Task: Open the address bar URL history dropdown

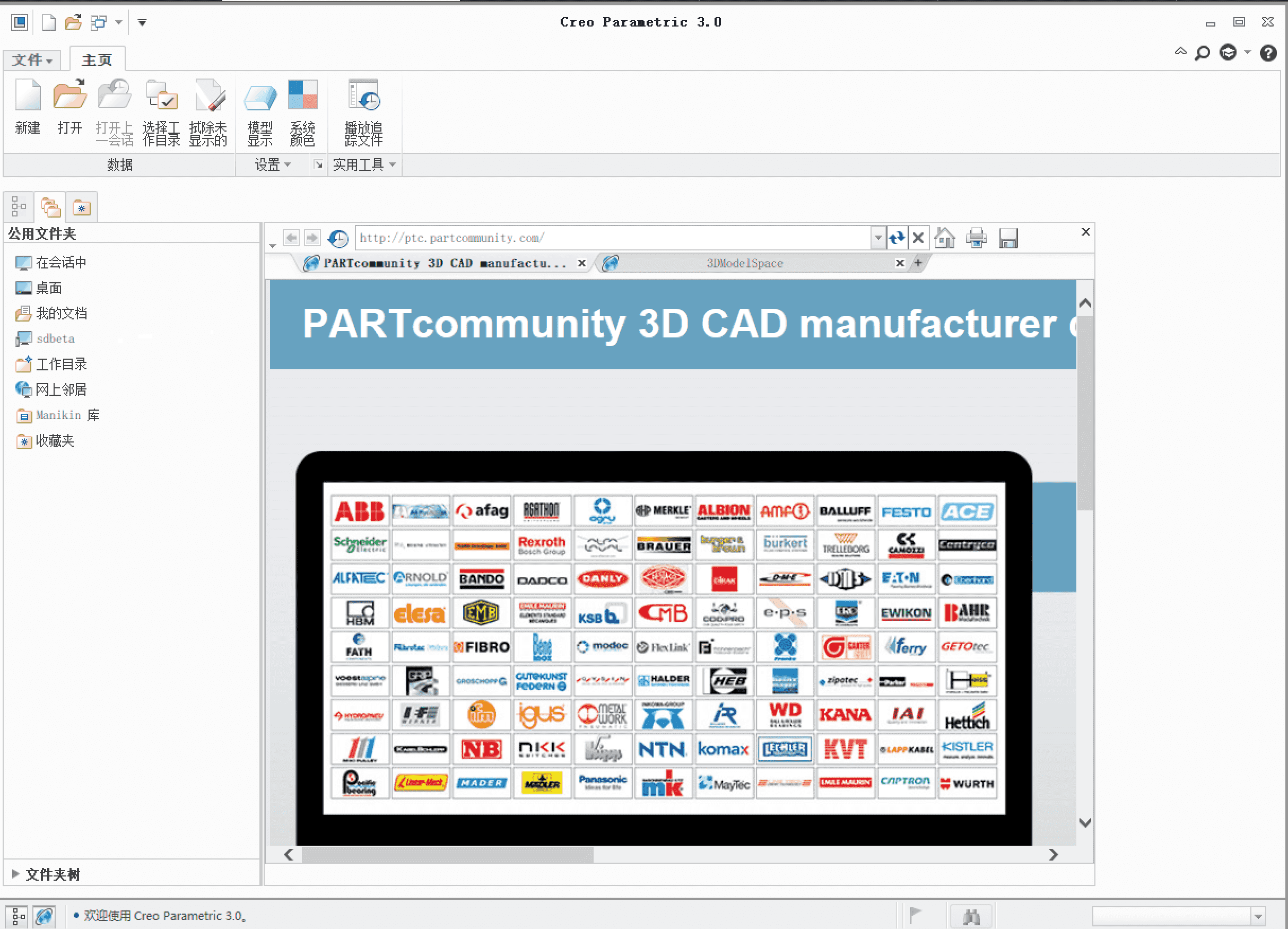Action: click(878, 237)
